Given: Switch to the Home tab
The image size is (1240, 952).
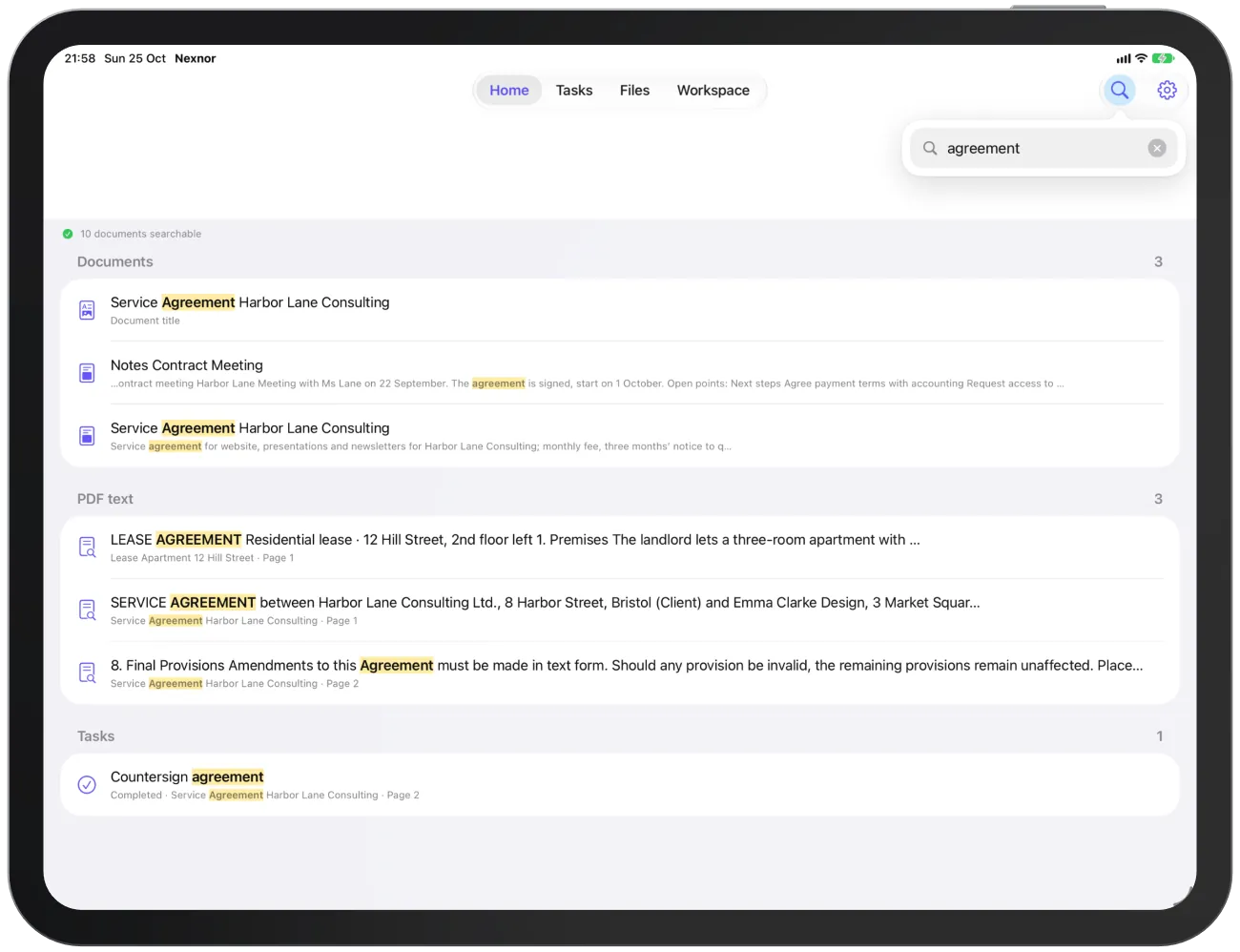Looking at the screenshot, I should point(509,91).
